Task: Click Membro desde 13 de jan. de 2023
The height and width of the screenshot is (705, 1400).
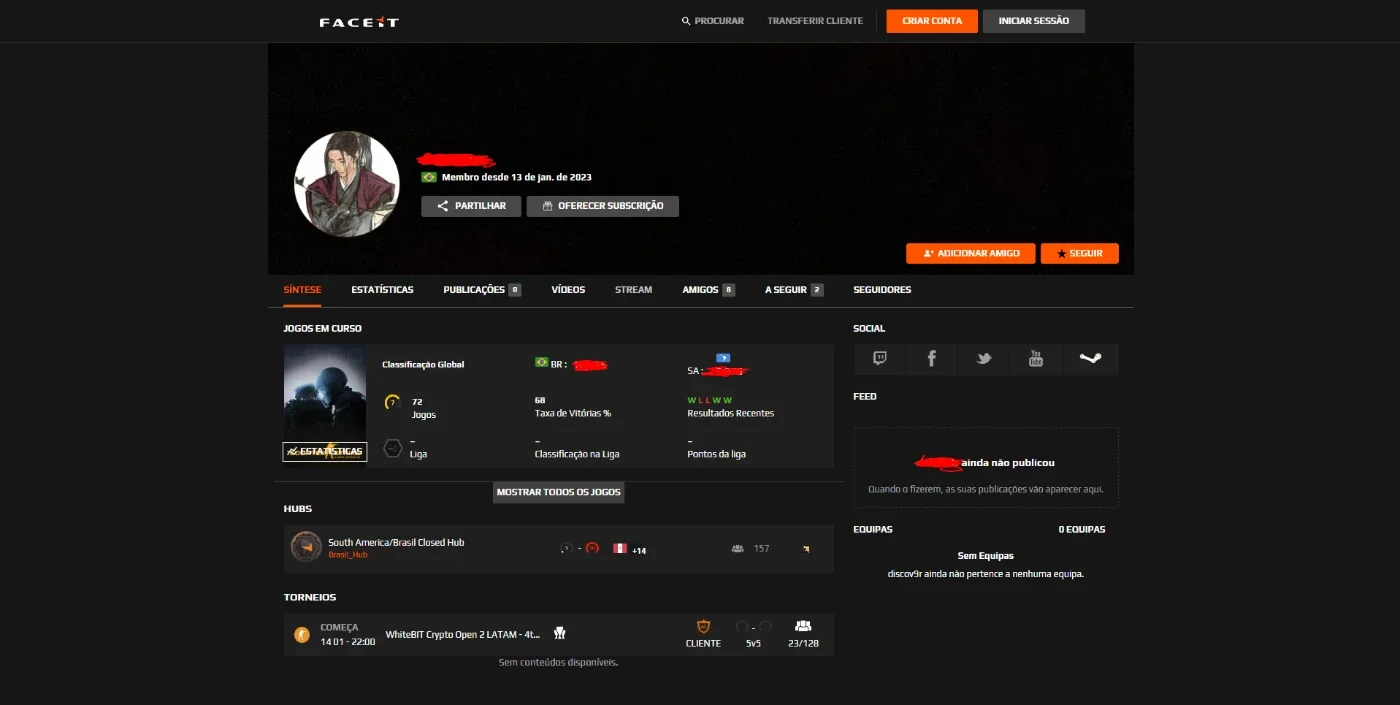Action: pyautogui.click(x=517, y=177)
